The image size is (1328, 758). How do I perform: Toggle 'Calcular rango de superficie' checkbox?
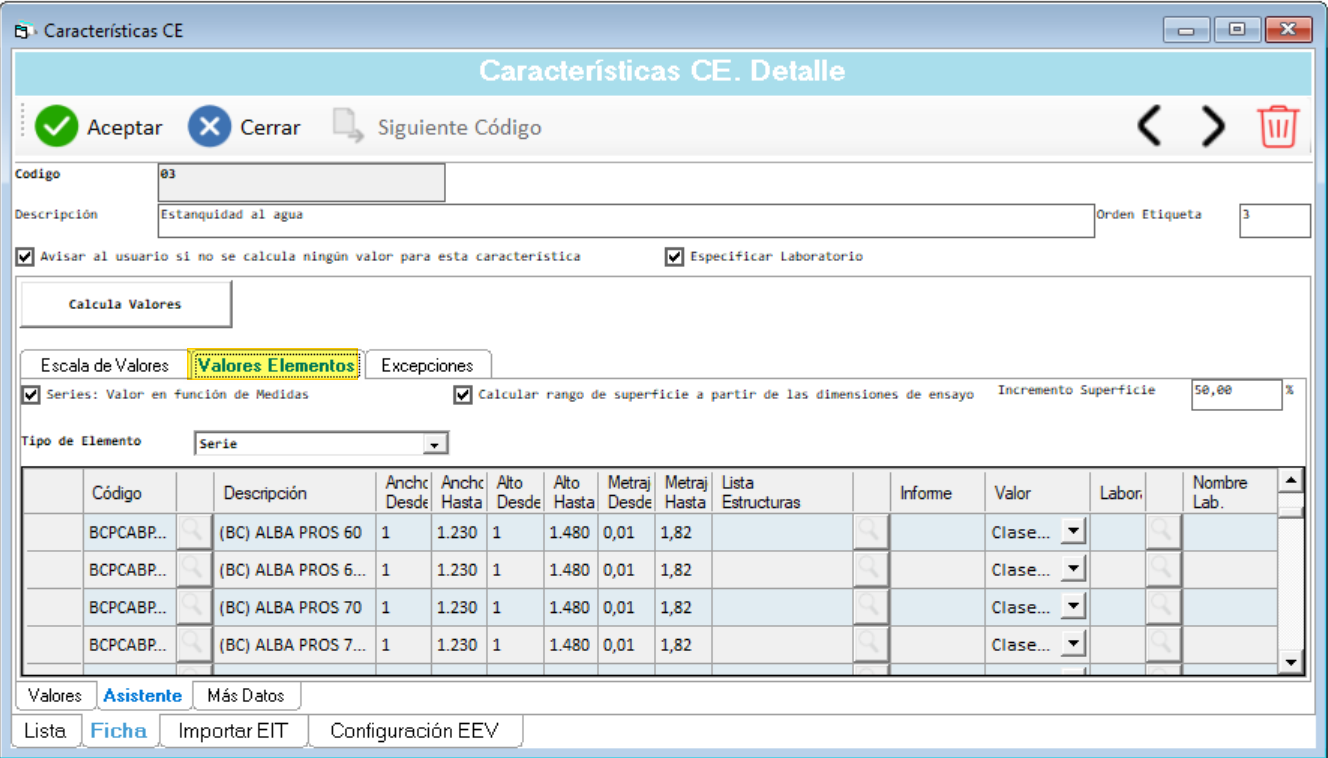pos(463,395)
